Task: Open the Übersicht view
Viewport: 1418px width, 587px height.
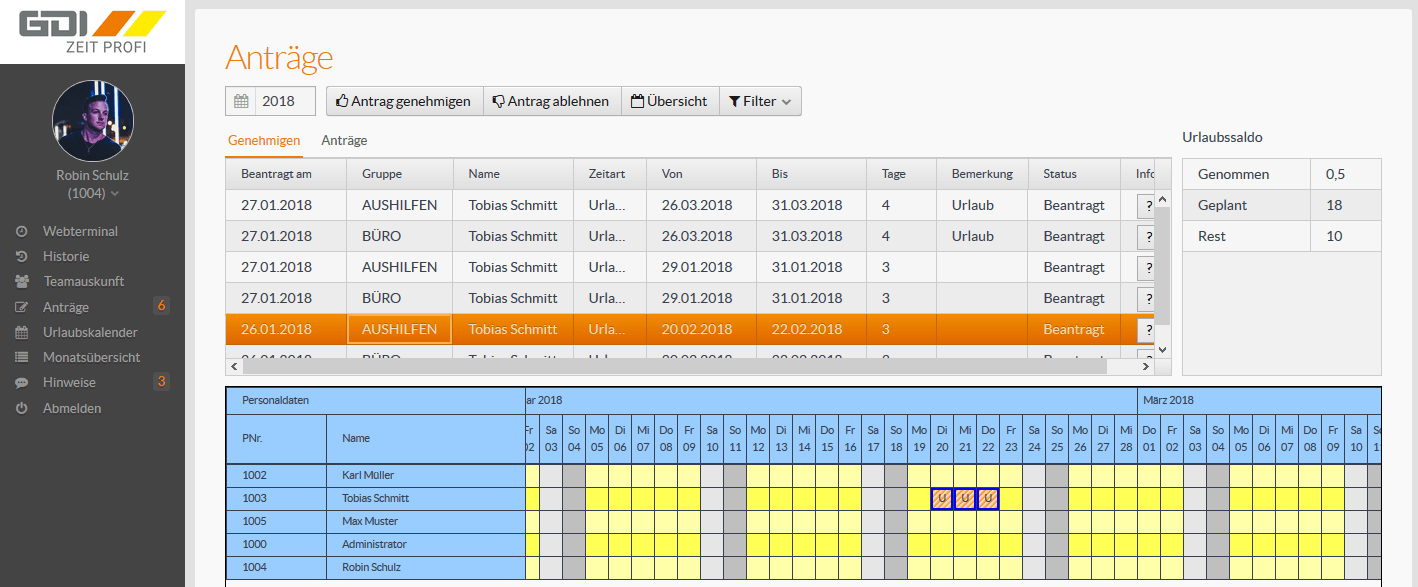Action: (670, 101)
